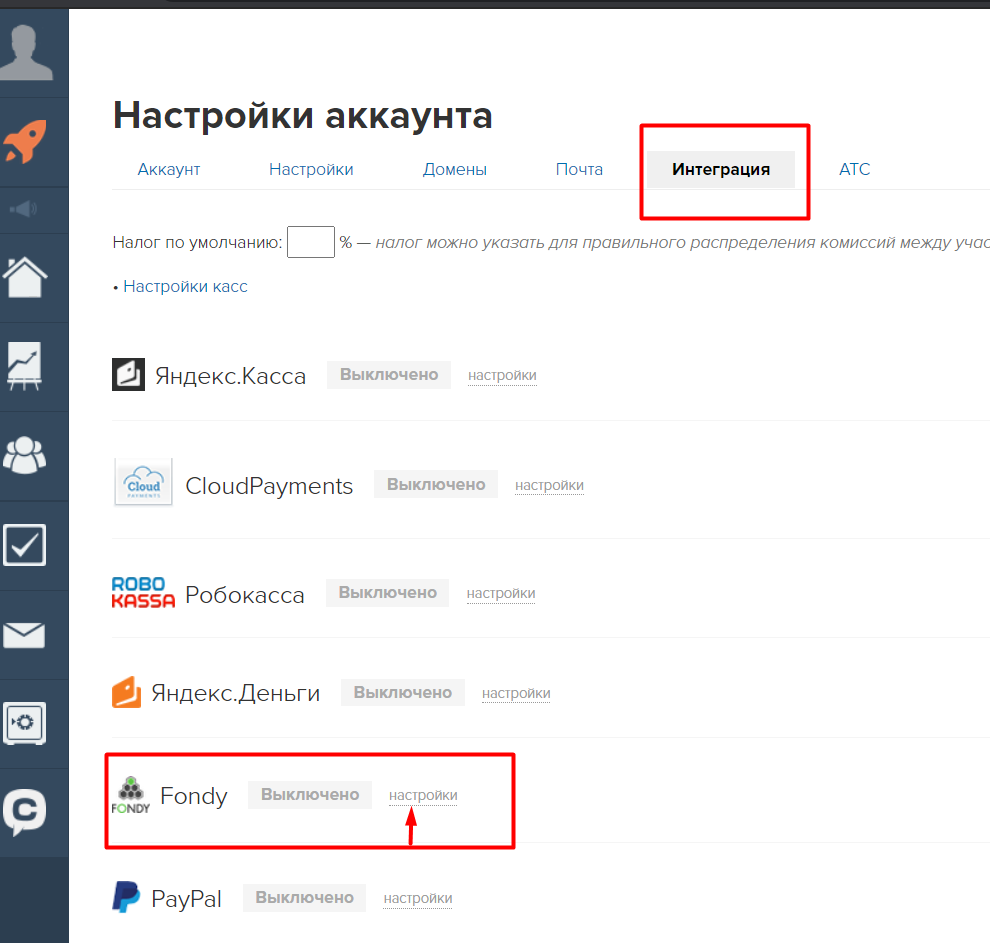Switch to the Домены tab
Screen dimensions: 990x943
[455, 169]
